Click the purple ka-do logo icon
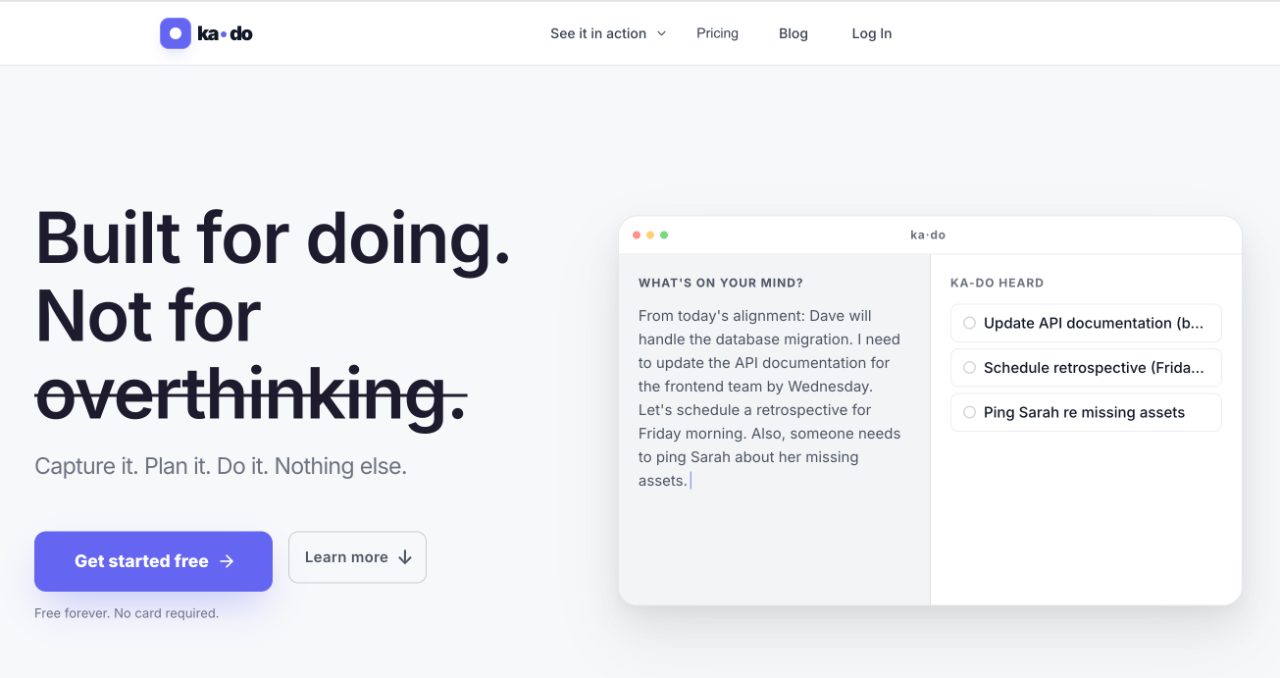This screenshot has width=1280, height=678. tap(175, 33)
